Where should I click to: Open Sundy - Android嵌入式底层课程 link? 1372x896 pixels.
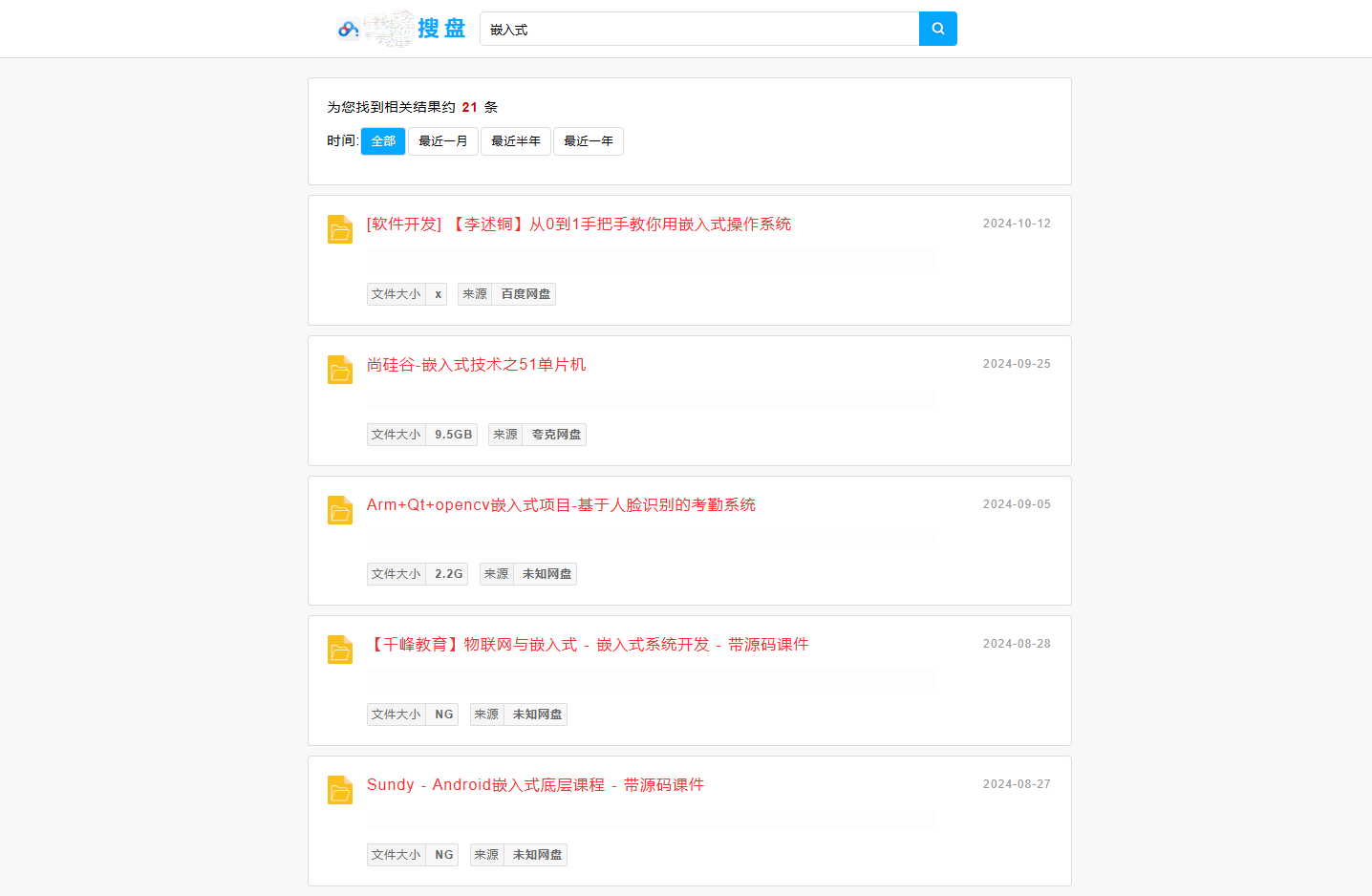pyautogui.click(x=535, y=785)
